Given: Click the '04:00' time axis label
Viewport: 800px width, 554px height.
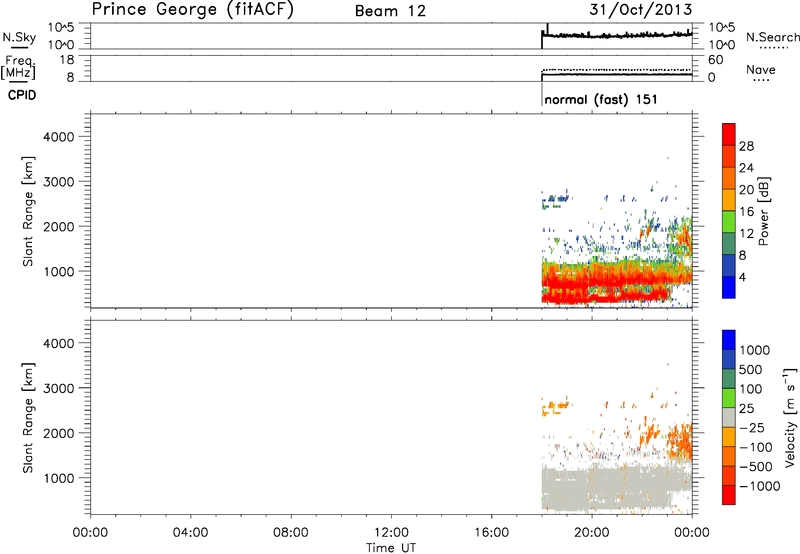Looking at the screenshot, I should pyautogui.click(x=190, y=533).
